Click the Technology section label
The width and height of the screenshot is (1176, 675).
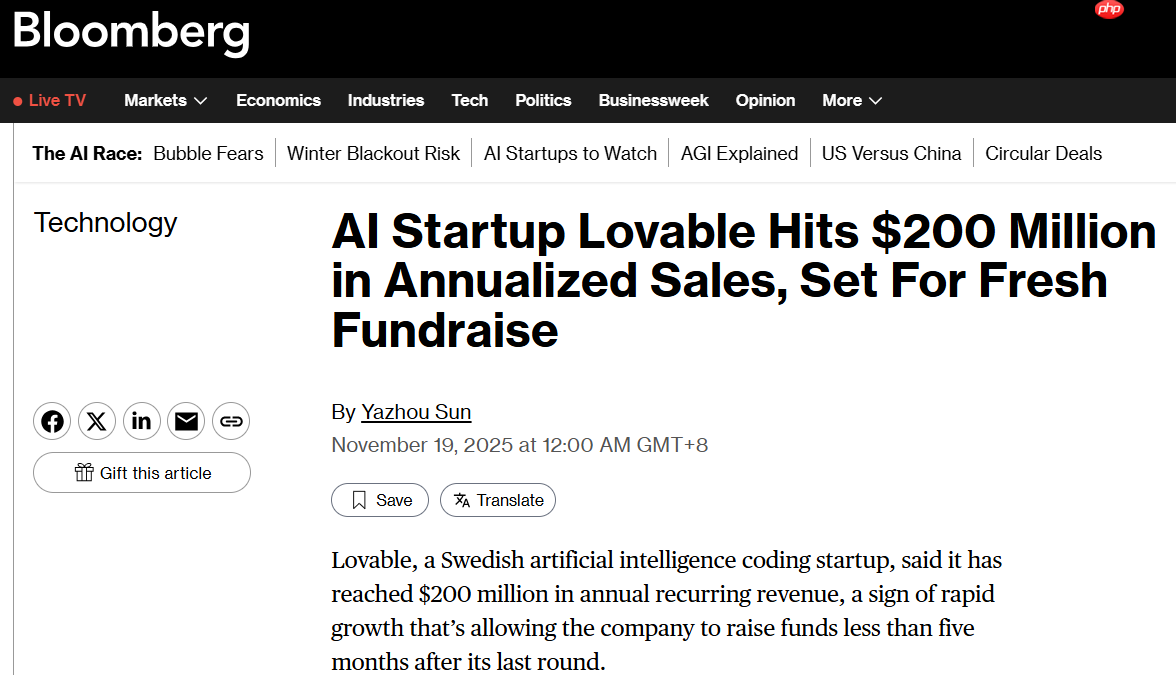click(x=105, y=222)
